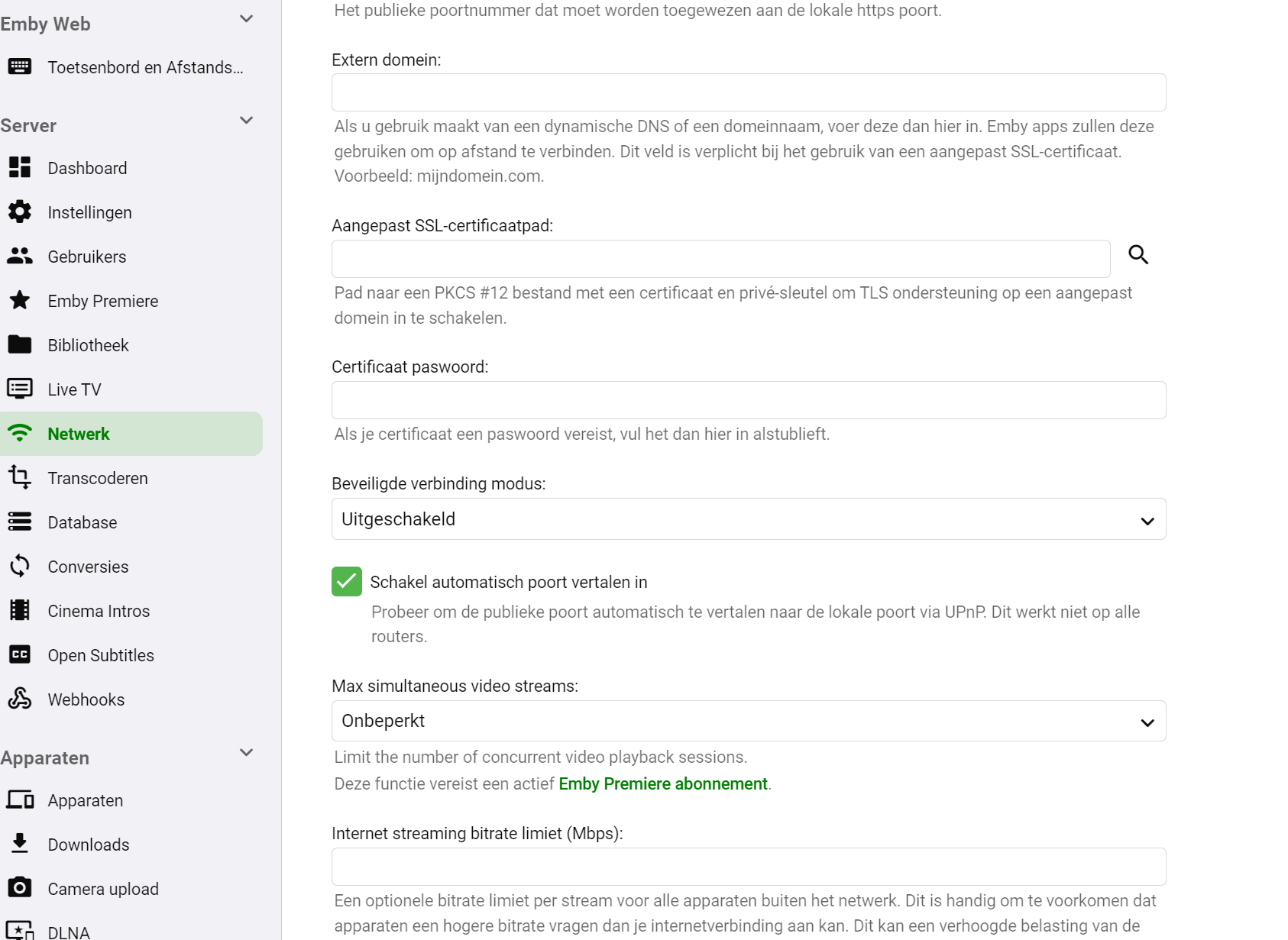
Task: Click the Camera upload camera icon
Action: (20, 888)
